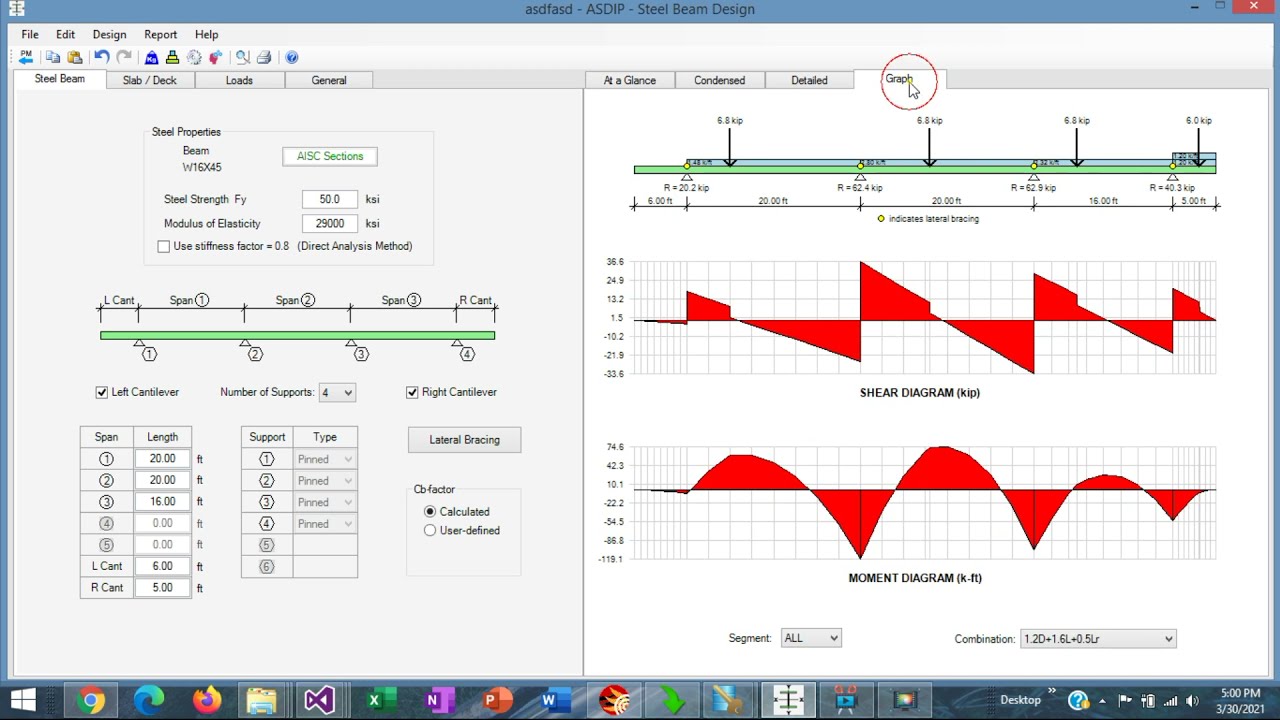Click the L Cant length field
Image resolution: width=1280 pixels, height=720 pixels.
(162, 566)
